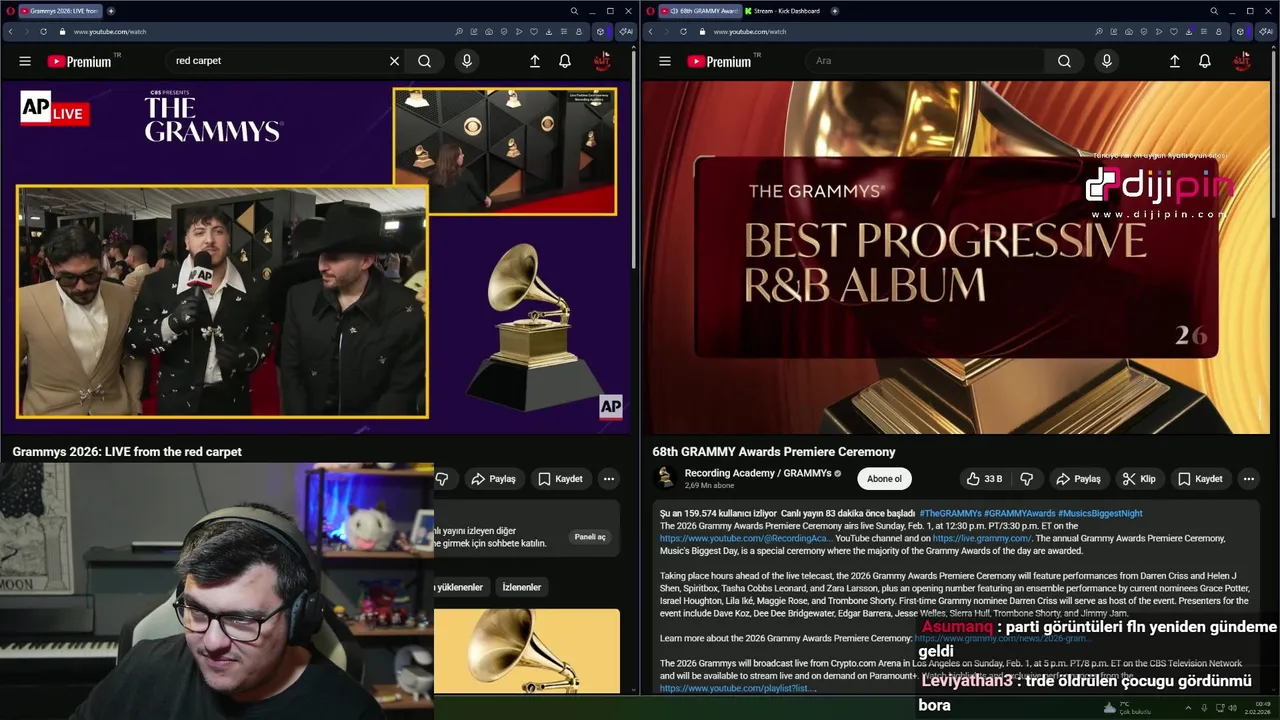Open account avatar in right YouTube window
The height and width of the screenshot is (720, 1280).
[1242, 61]
